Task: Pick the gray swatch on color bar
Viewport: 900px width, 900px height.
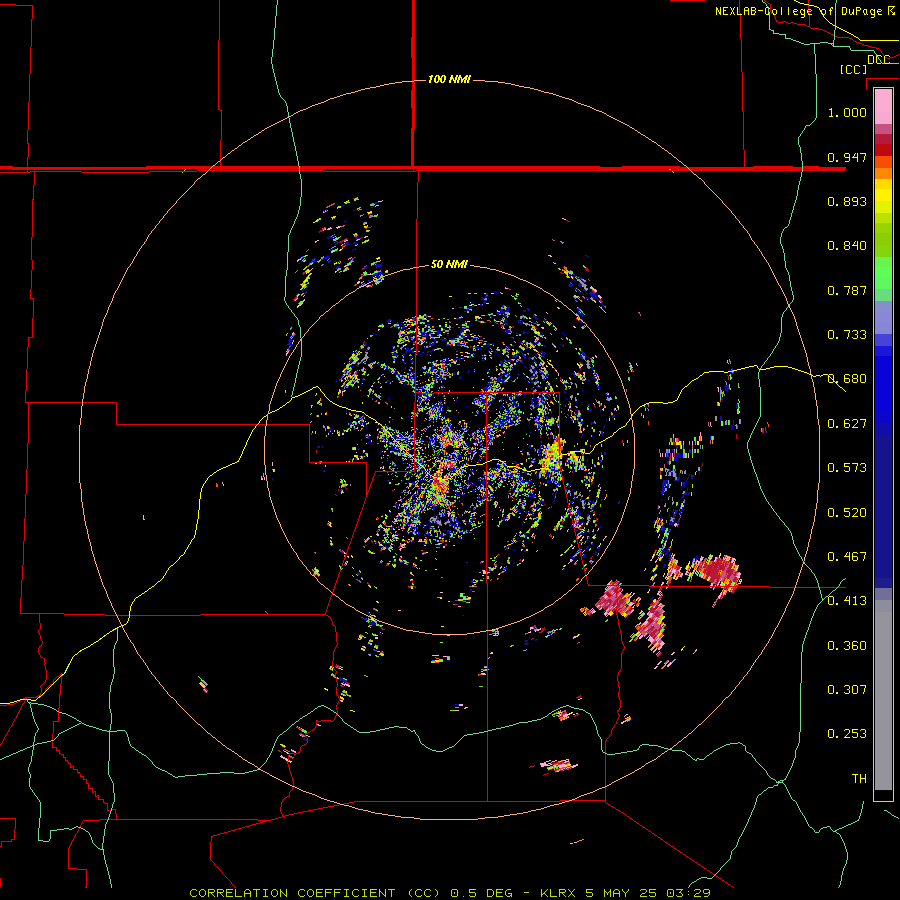Action: pos(883,695)
